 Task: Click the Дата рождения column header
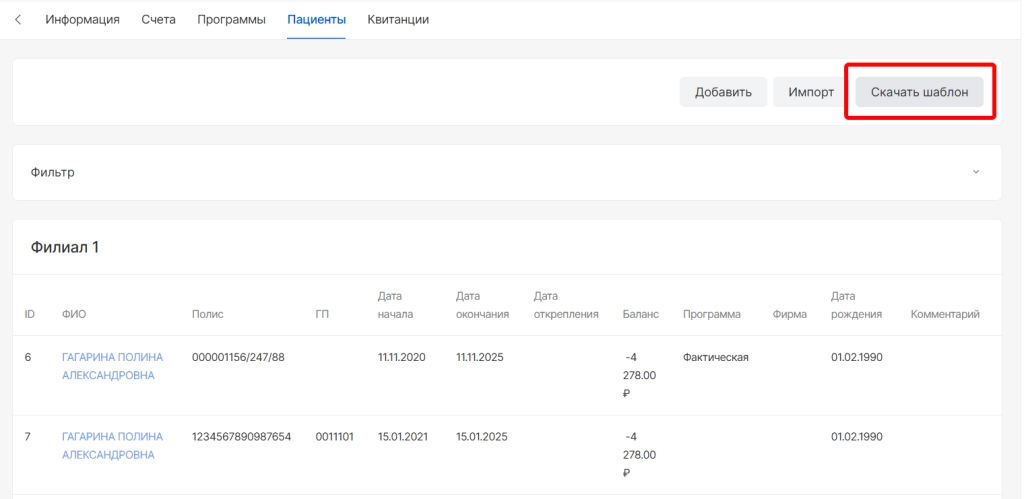coord(856,305)
